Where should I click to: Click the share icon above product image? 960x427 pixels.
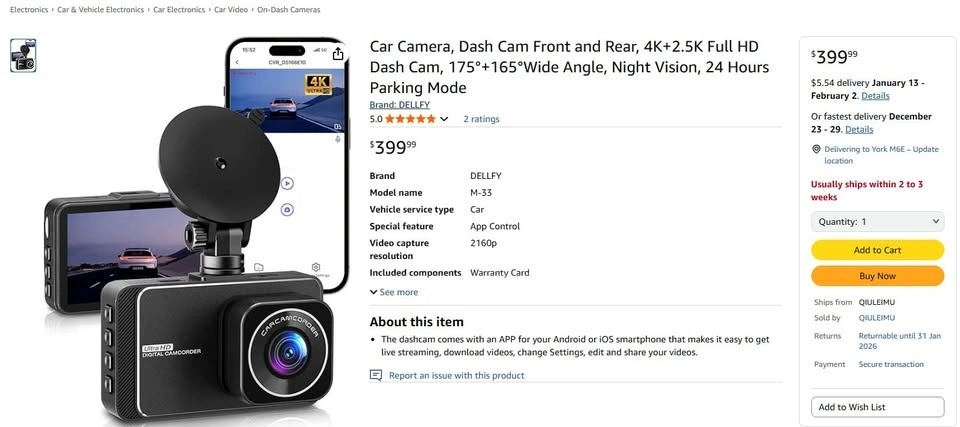[337, 54]
